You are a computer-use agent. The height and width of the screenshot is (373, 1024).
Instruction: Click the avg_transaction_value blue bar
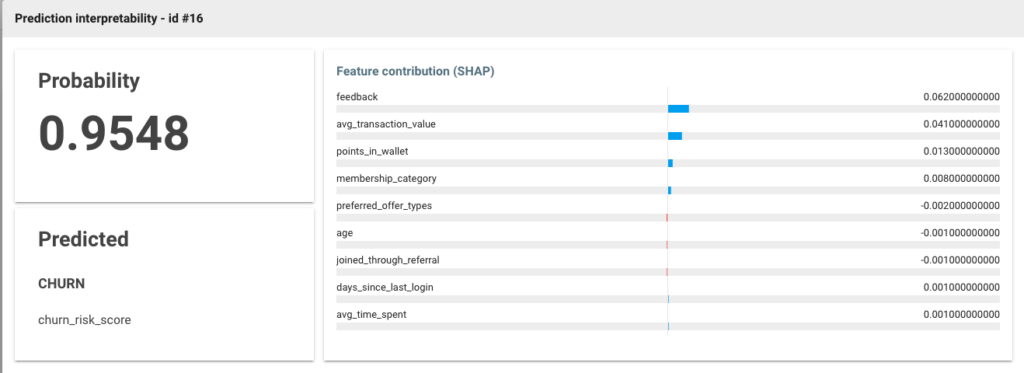(x=675, y=136)
